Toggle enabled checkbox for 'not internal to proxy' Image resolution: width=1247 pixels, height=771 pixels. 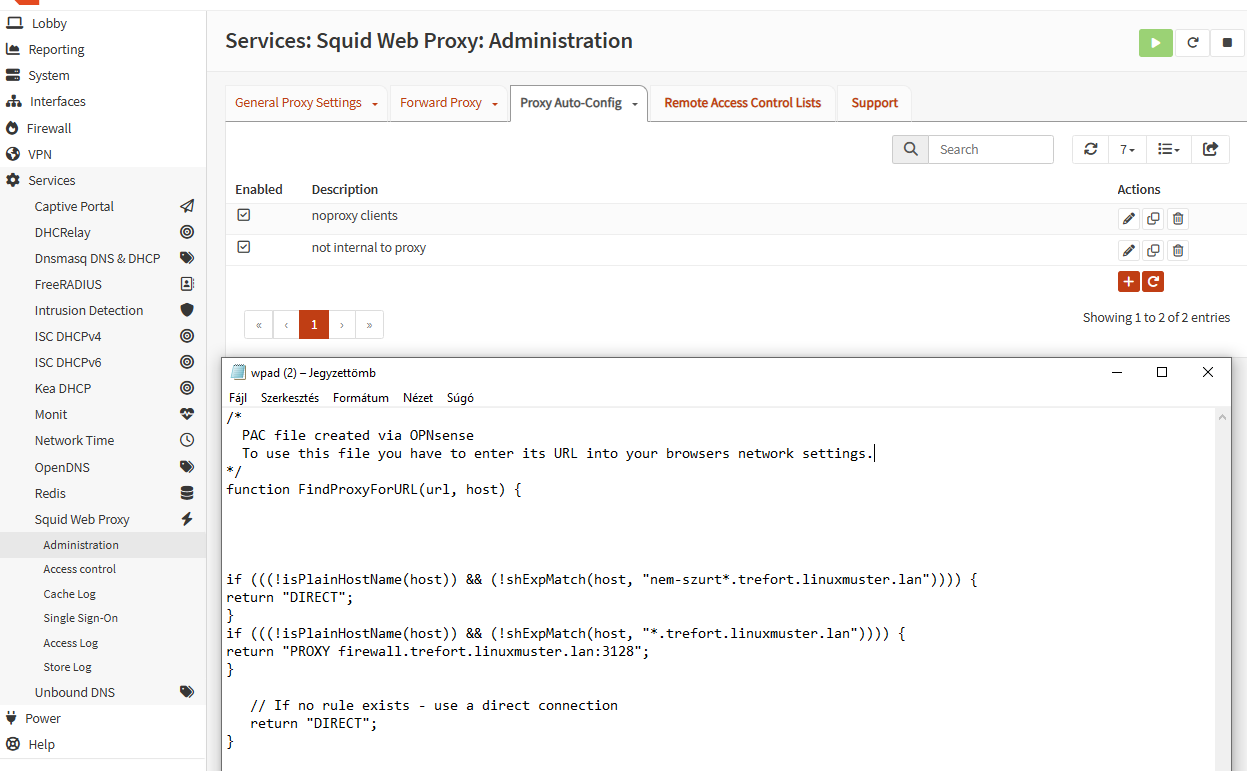(x=243, y=247)
